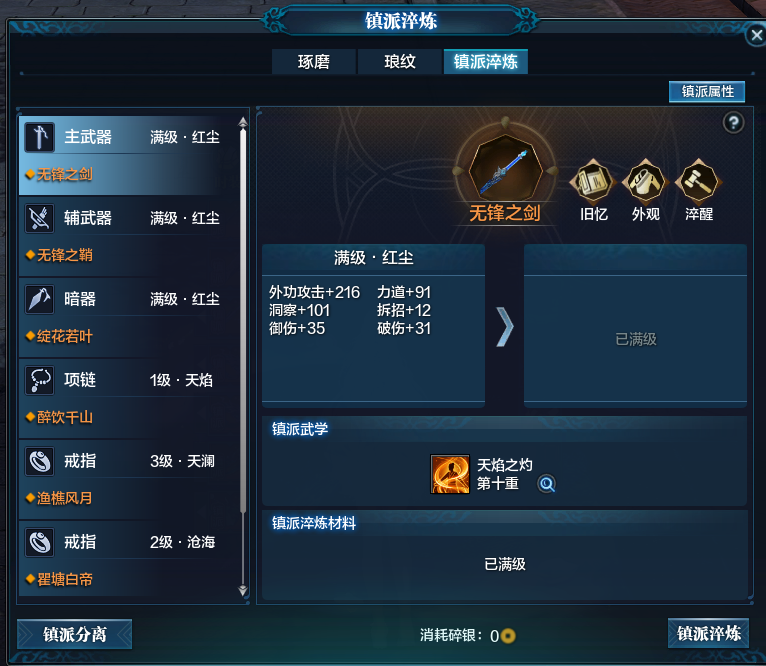Click the equipment list scroll-up arrow
The width and height of the screenshot is (766, 666).
pos(243,123)
